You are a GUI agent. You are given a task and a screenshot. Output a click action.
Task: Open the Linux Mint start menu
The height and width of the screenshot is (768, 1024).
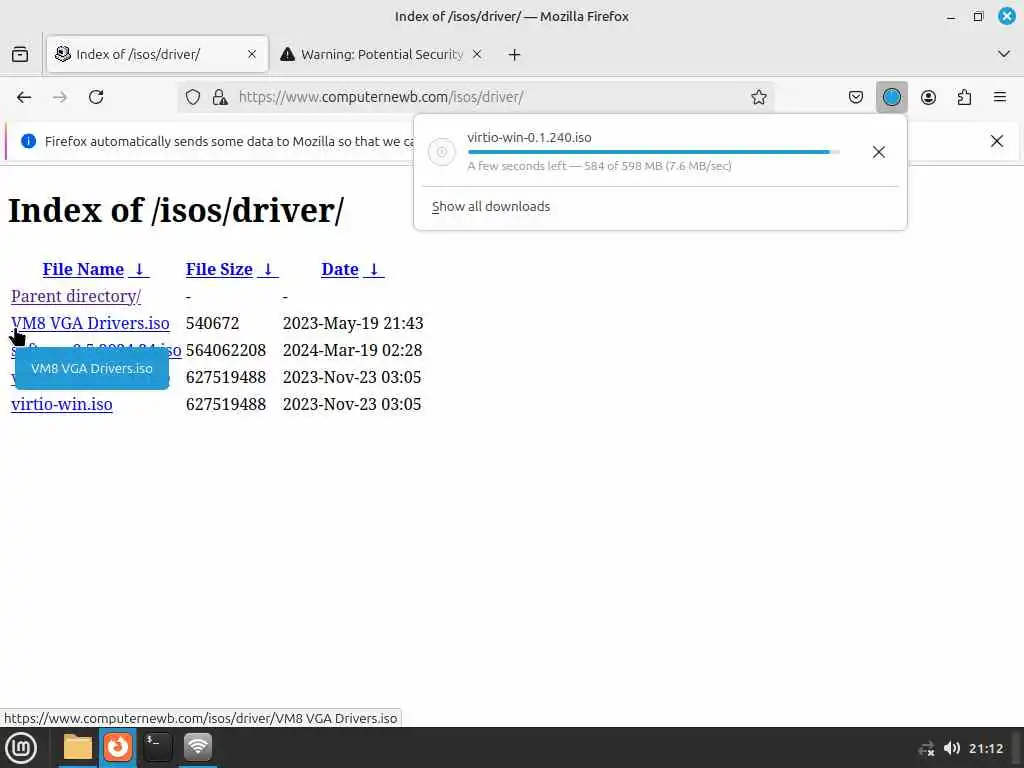click(x=21, y=748)
